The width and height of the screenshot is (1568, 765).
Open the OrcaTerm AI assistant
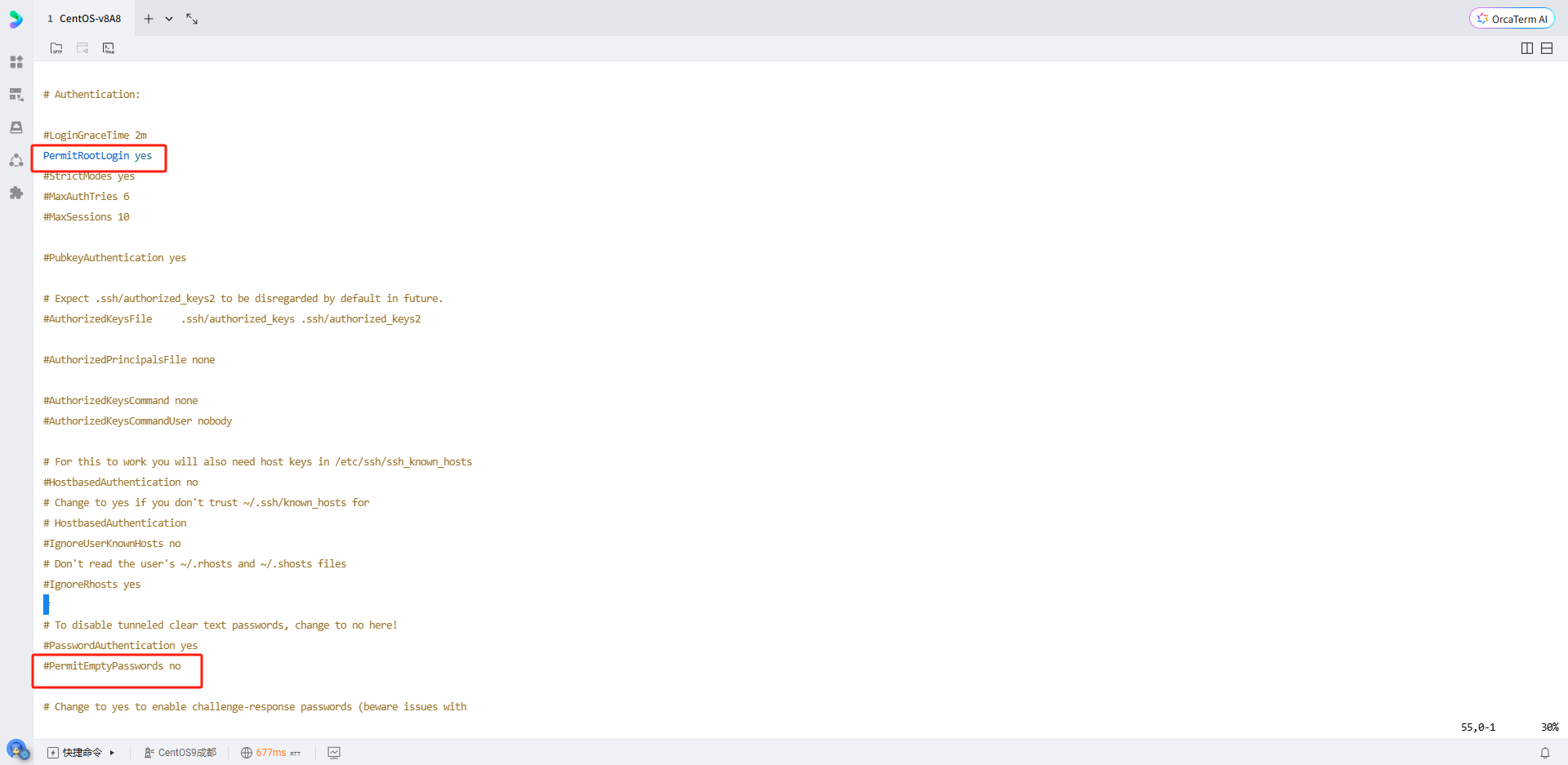(x=1511, y=18)
